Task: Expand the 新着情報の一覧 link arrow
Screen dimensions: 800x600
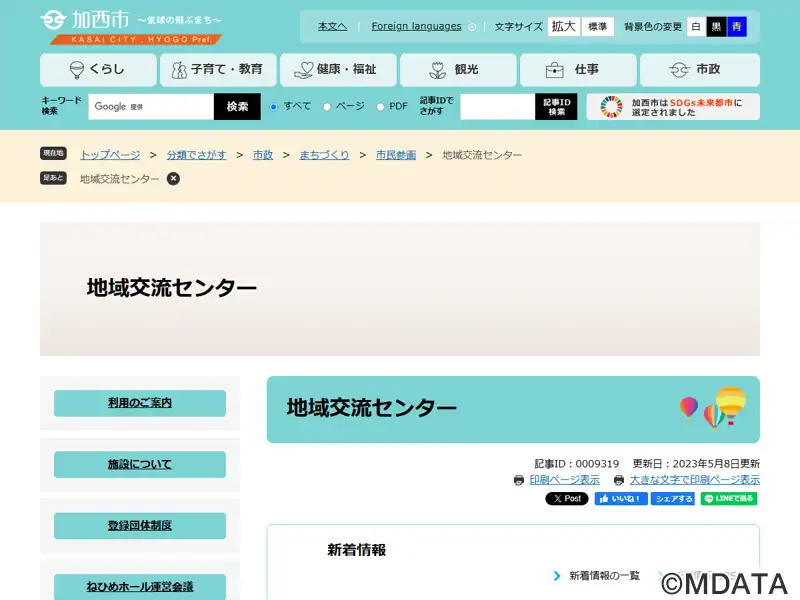Action: pyautogui.click(x=557, y=576)
